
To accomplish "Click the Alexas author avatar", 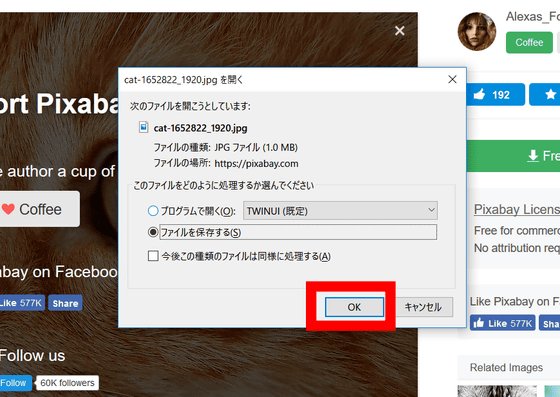I will pyautogui.click(x=477, y=31).
